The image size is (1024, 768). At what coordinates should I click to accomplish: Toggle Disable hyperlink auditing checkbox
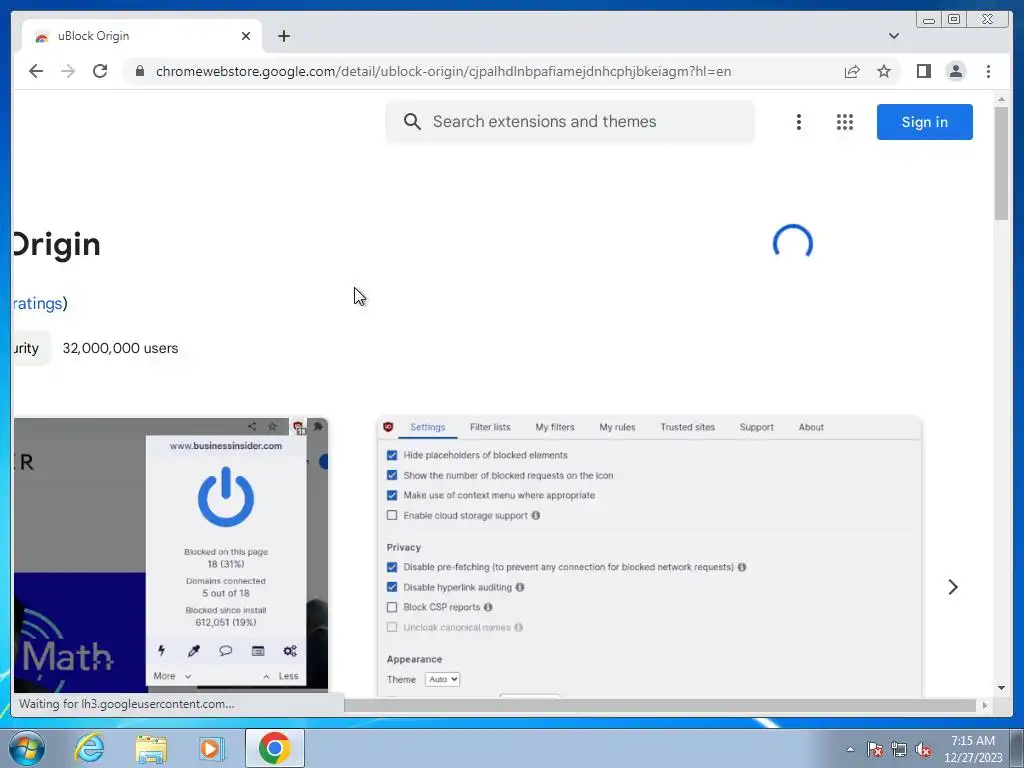pyautogui.click(x=392, y=587)
